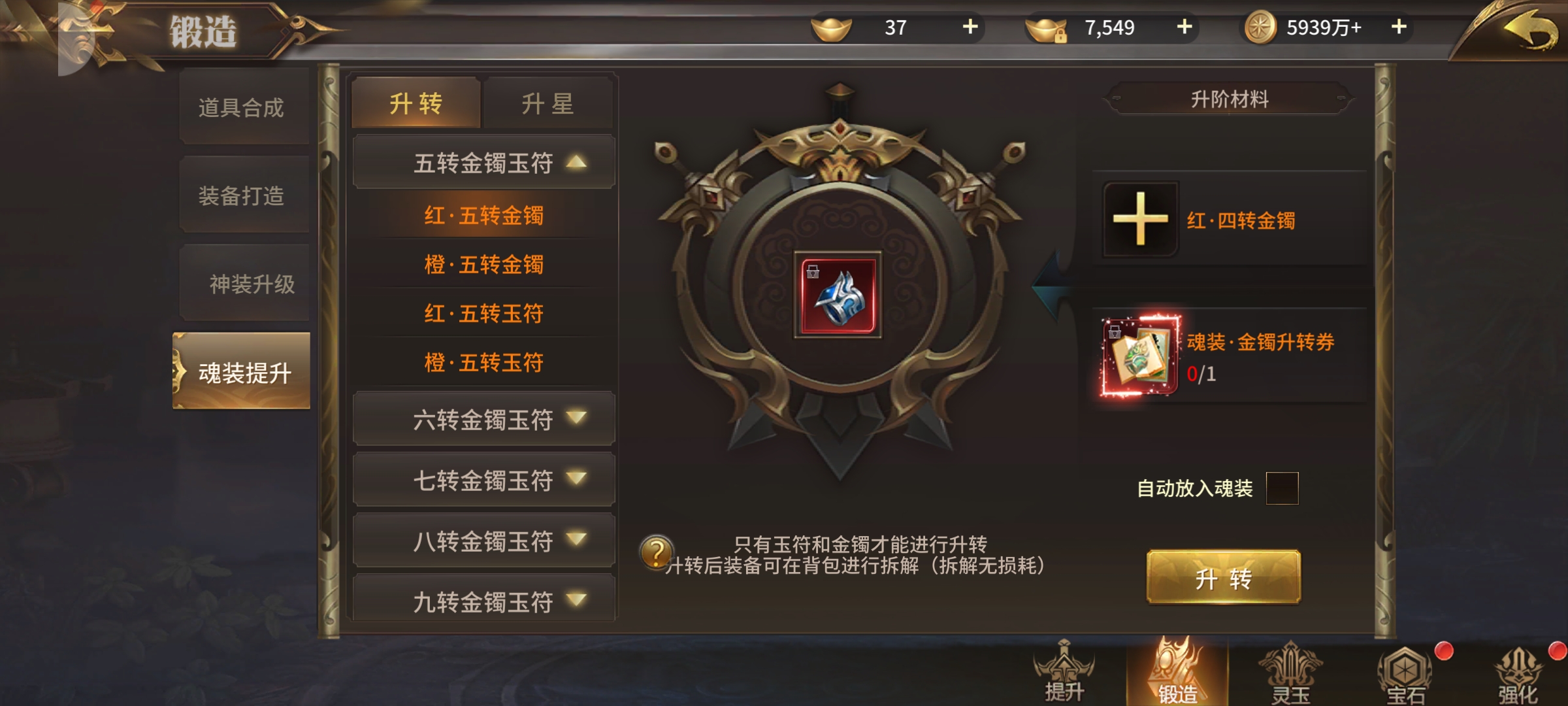The height and width of the screenshot is (706, 1568).
Task: Open 强化 in bottom bar
Action: pyautogui.click(x=1518, y=675)
